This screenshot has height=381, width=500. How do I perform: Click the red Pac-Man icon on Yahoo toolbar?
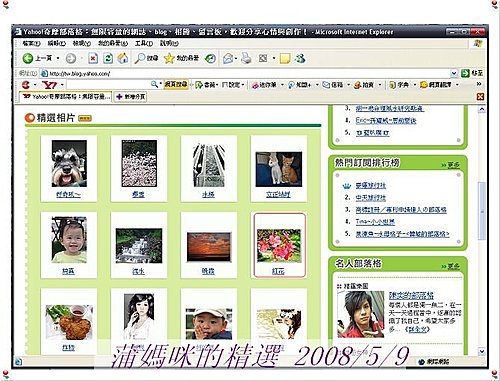[26, 85]
